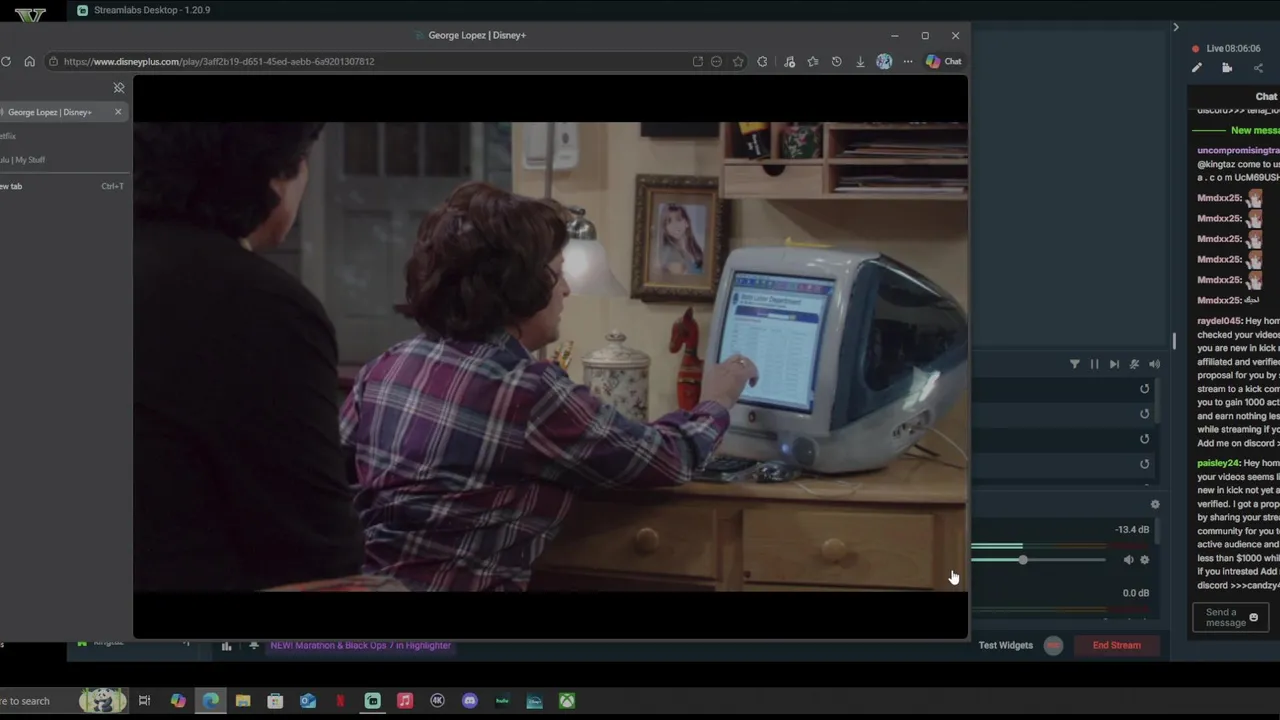This screenshot has height=720, width=1280.
Task: Open Xbox app from the taskbar
Action: pos(567,701)
